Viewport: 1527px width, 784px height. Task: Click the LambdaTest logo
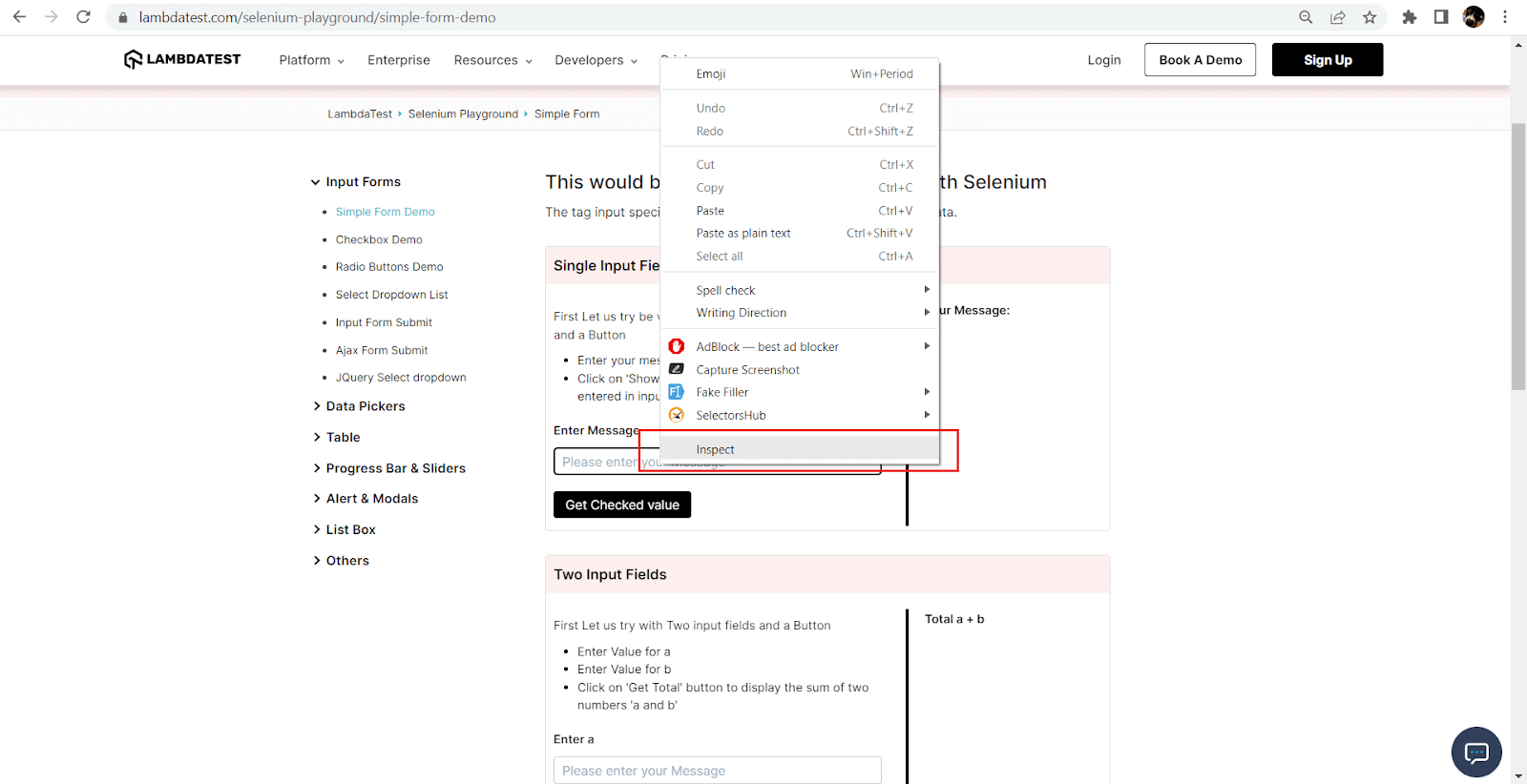(182, 59)
